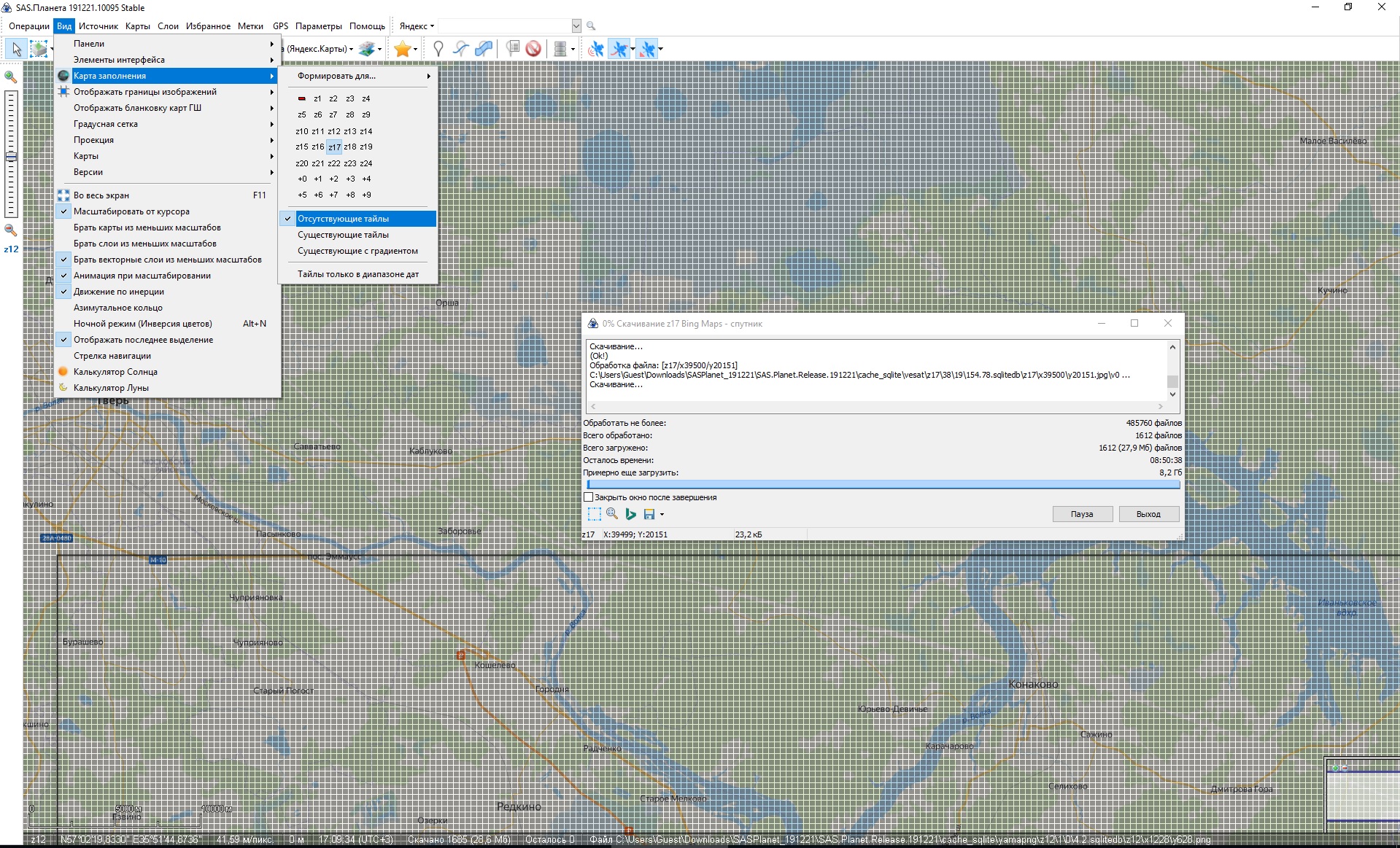This screenshot has height=848, width=1400.
Task: Open the Яндекс search provider dropdown
Action: click(417, 26)
